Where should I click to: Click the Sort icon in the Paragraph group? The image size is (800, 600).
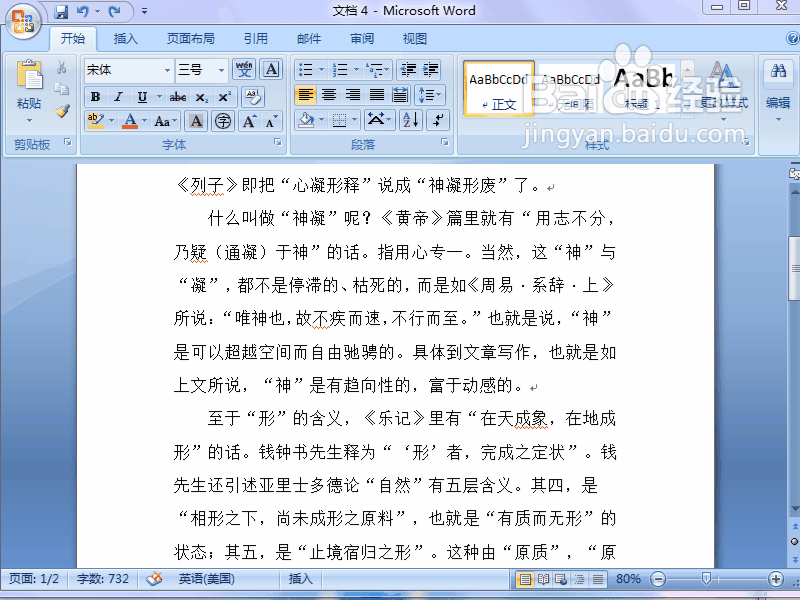411,120
